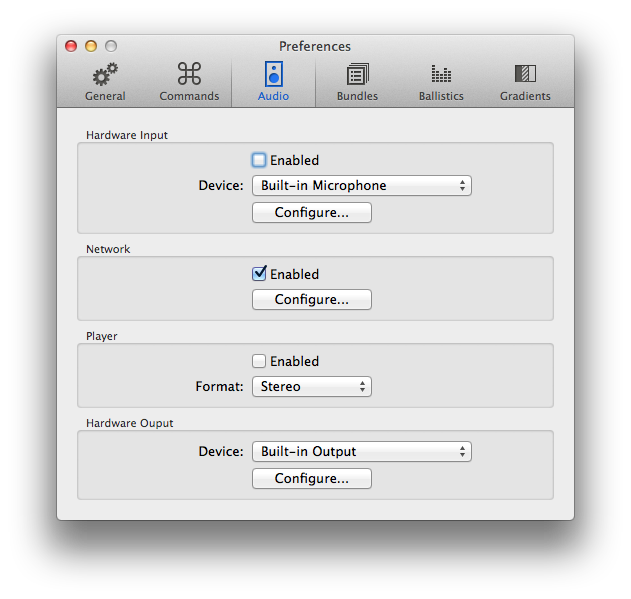The width and height of the screenshot is (631, 599).
Task: Open the General preferences gear icon
Action: click(105, 75)
